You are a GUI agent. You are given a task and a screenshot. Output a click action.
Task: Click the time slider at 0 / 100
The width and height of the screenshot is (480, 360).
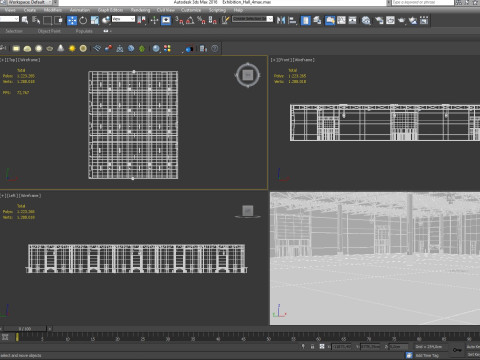pos(25,329)
